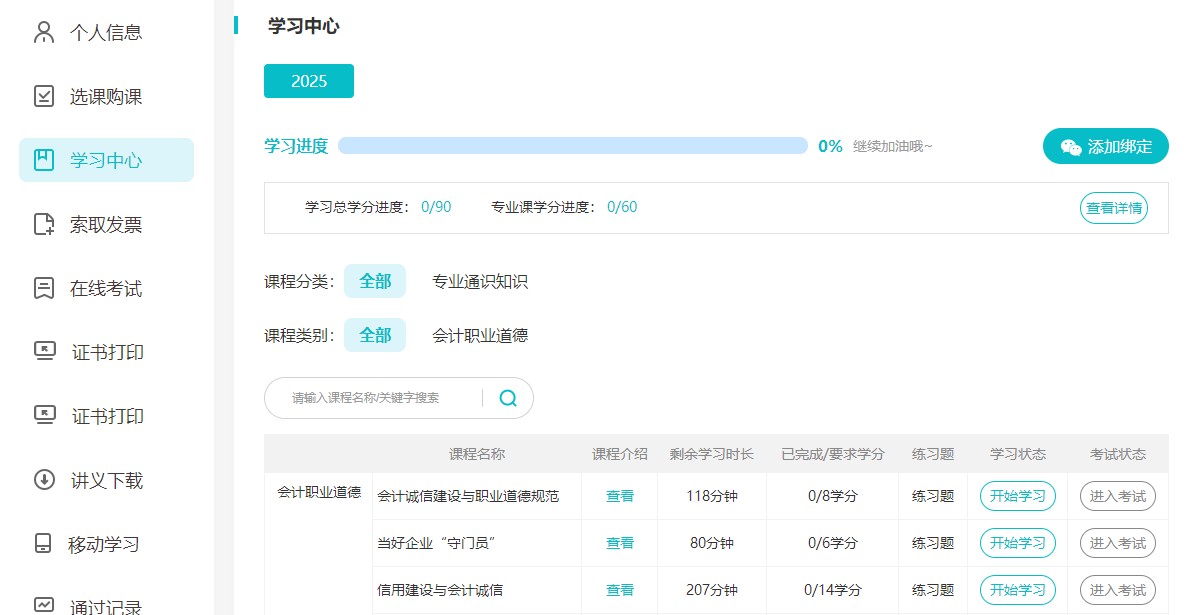
Task: Click the WeChat icon on 添加绑定
Action: (x=1070, y=147)
